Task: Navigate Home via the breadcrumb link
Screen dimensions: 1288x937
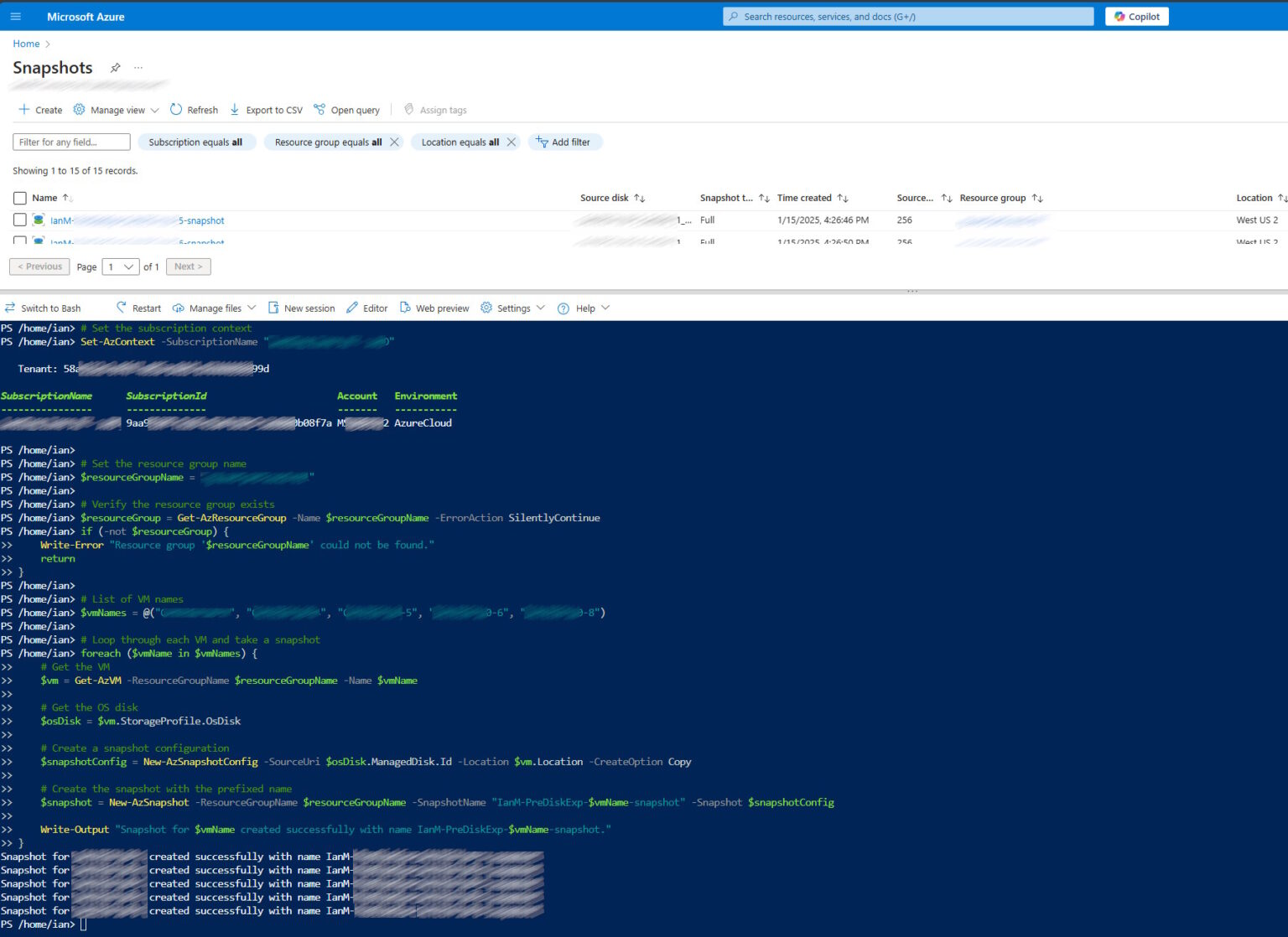Action: 24,44
